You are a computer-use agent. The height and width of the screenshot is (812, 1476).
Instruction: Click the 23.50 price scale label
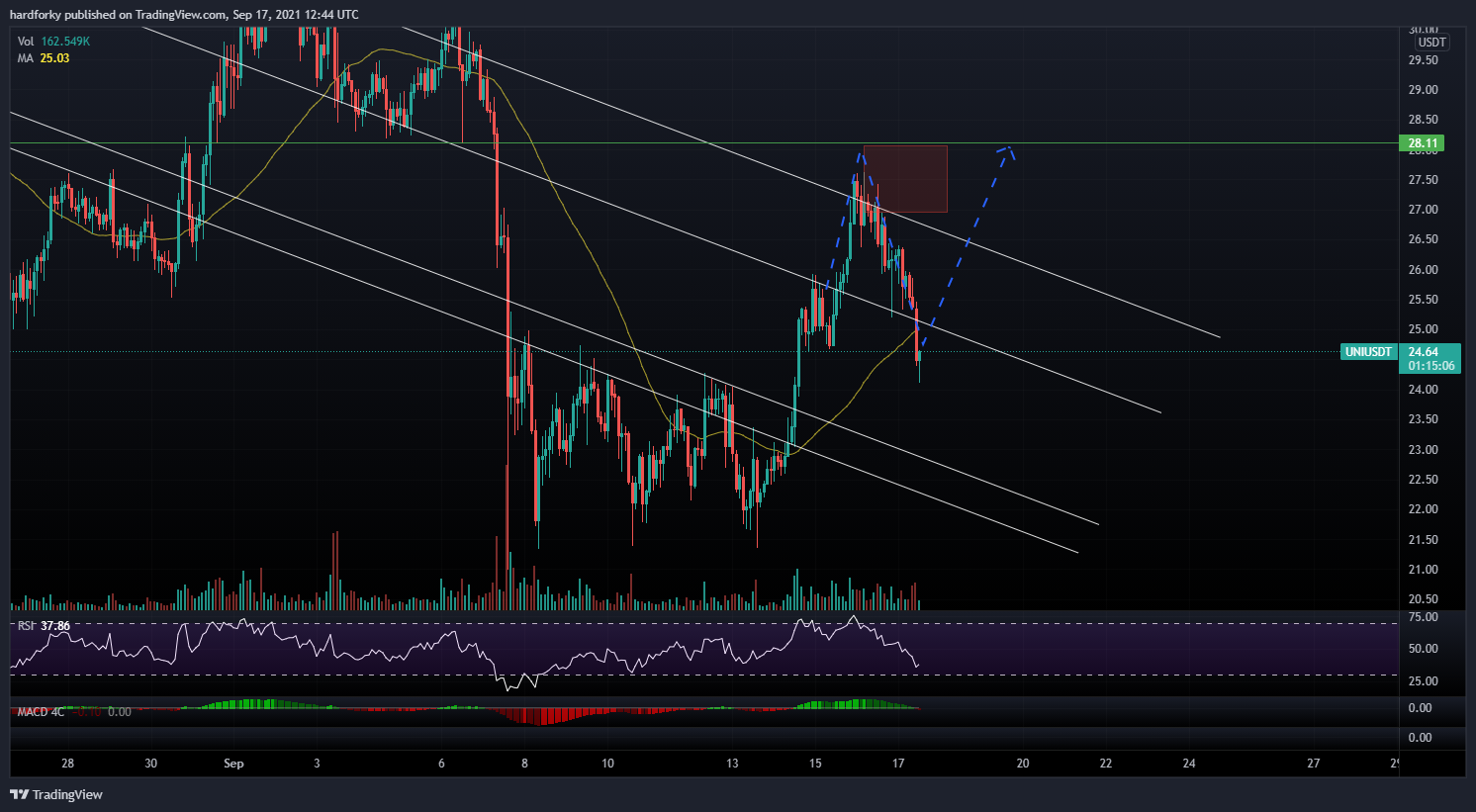click(x=1423, y=419)
